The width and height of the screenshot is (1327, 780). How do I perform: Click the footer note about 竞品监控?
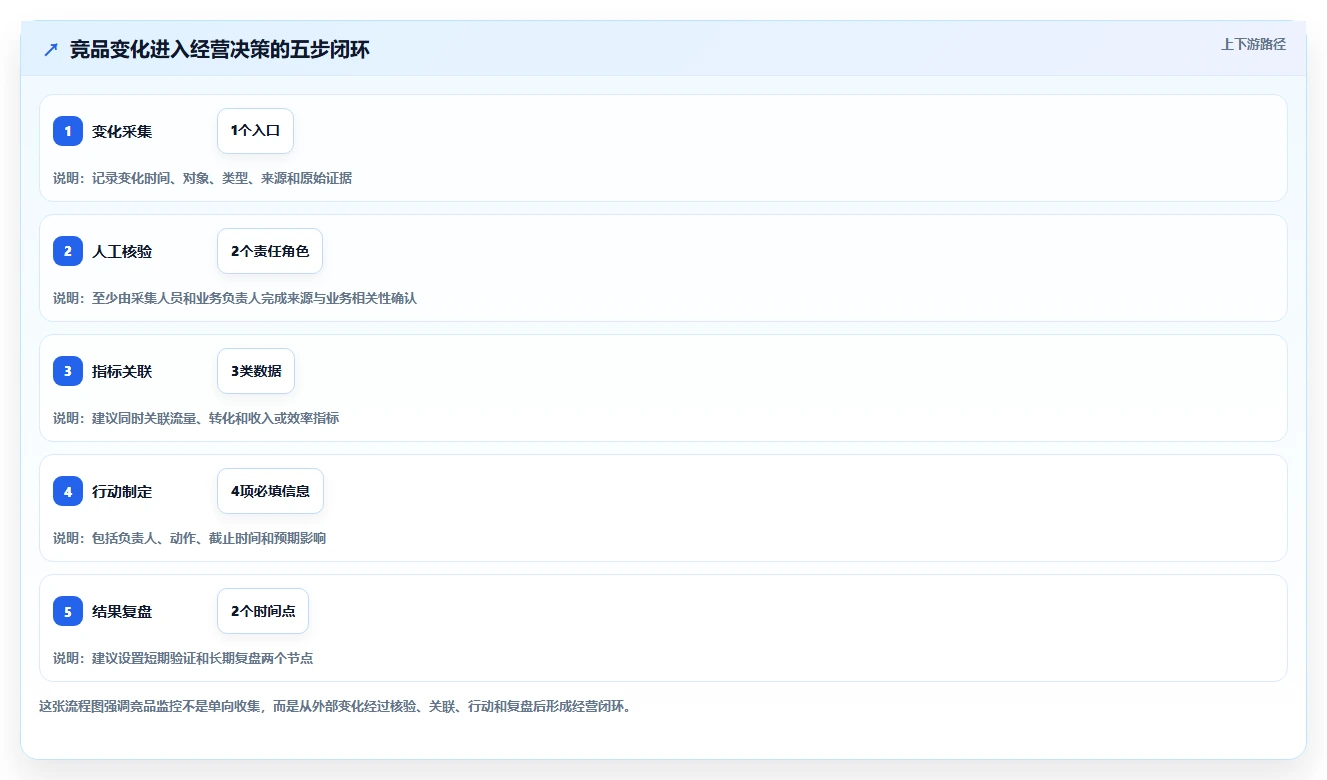335,706
